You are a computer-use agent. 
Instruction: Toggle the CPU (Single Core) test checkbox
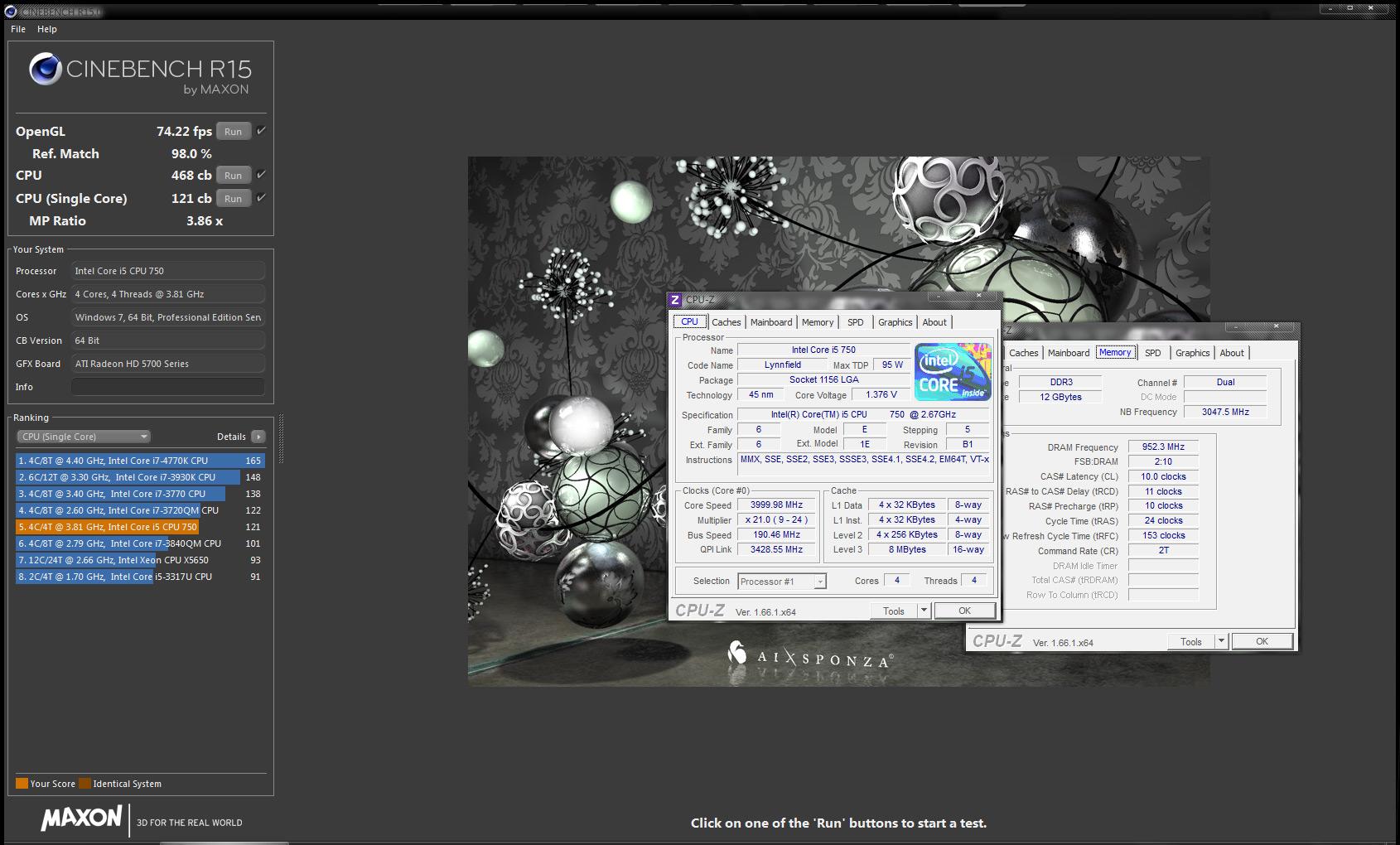(261, 197)
